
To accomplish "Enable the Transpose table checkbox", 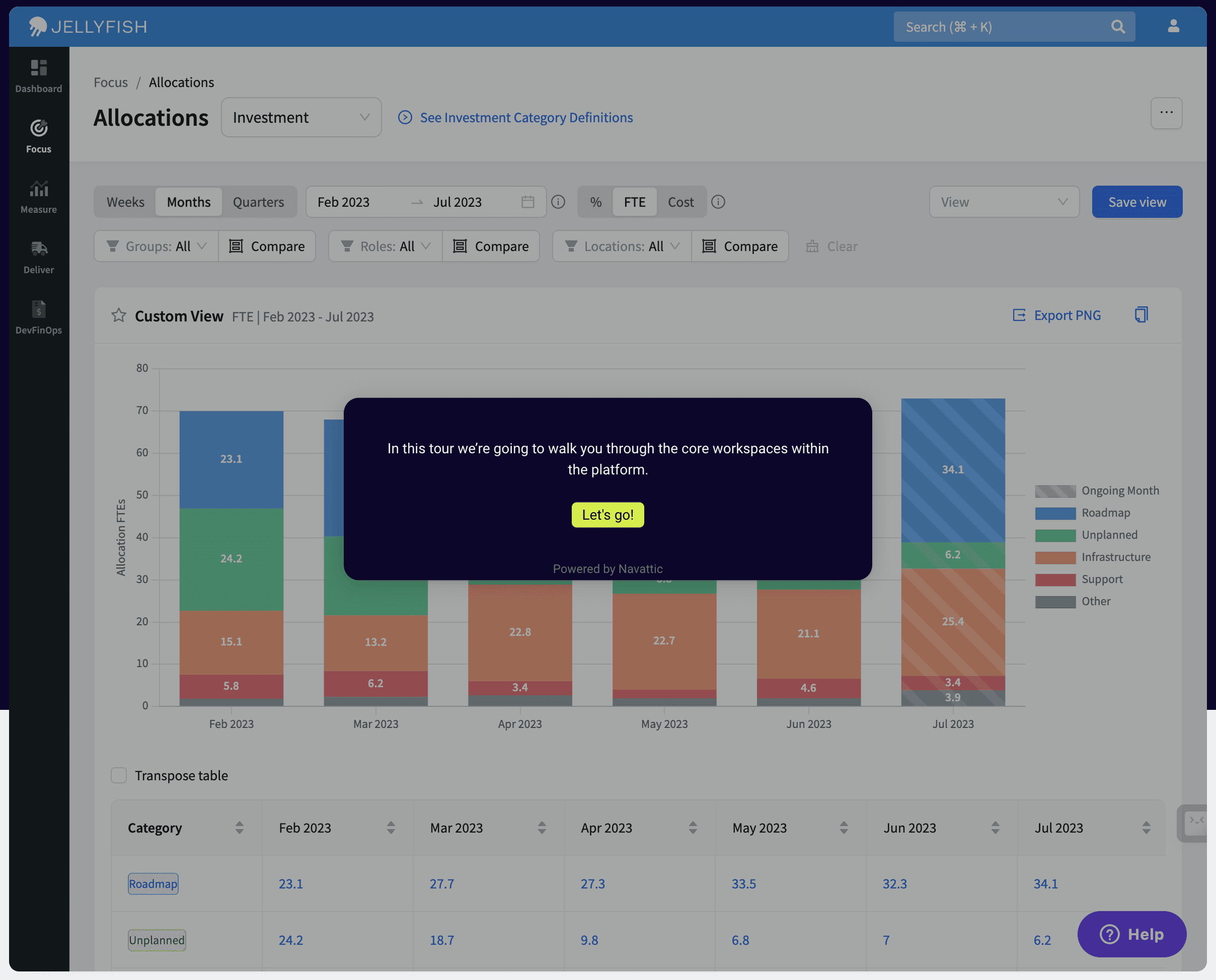I will [119, 775].
